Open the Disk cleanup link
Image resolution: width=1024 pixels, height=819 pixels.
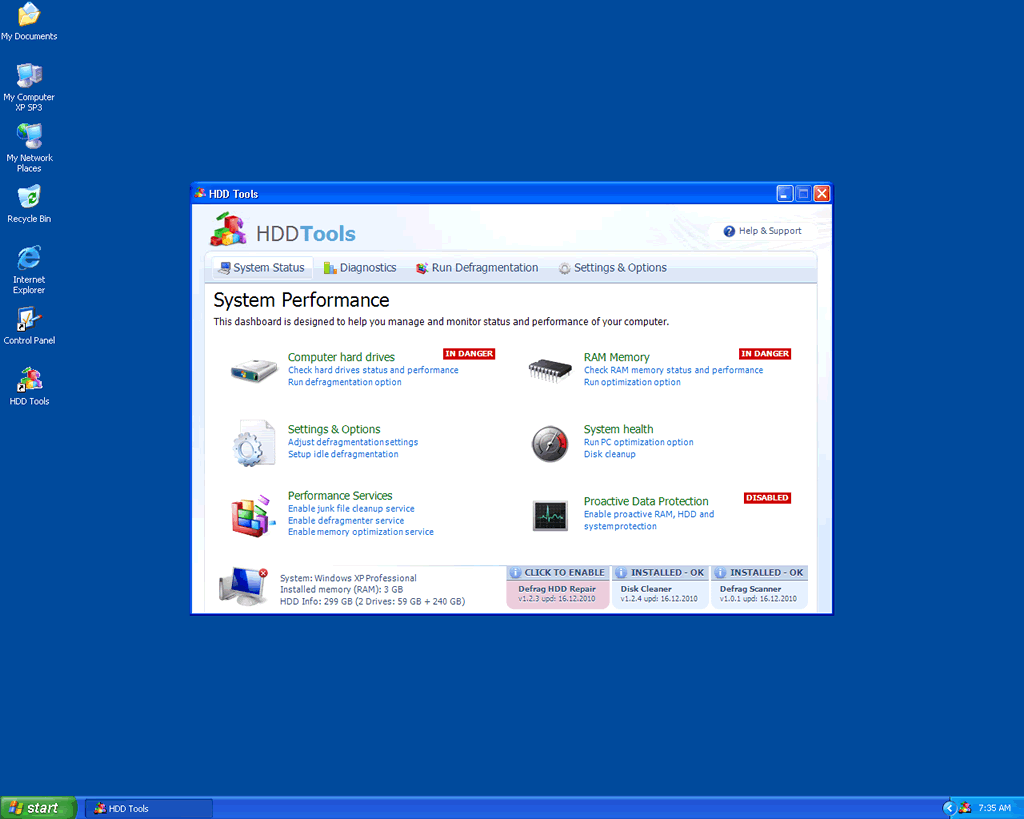tap(609, 454)
